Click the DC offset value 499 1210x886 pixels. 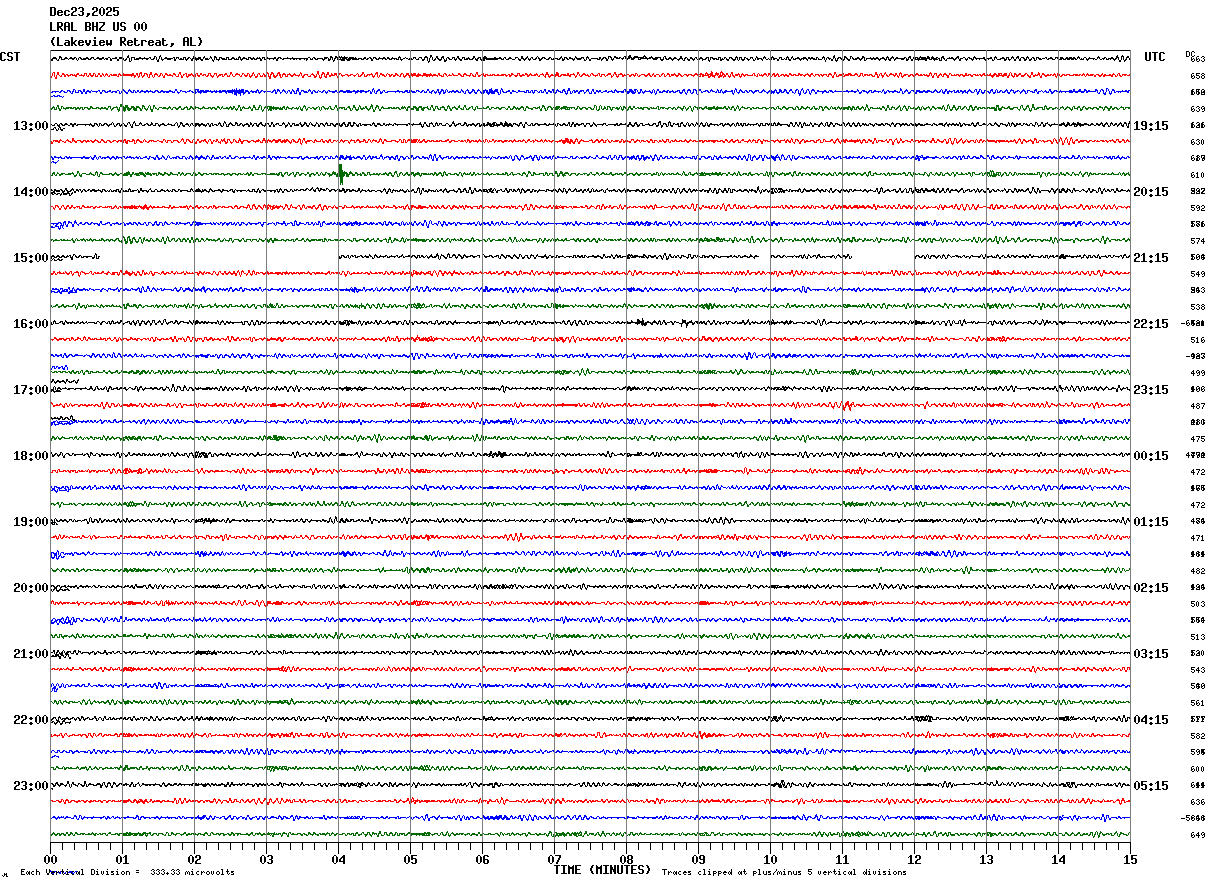(1197, 373)
